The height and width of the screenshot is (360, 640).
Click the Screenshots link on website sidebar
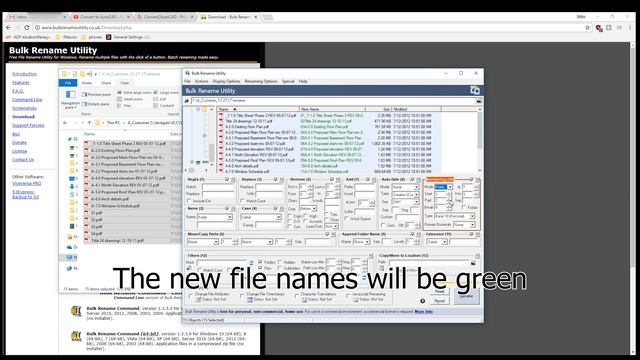tap(24, 108)
